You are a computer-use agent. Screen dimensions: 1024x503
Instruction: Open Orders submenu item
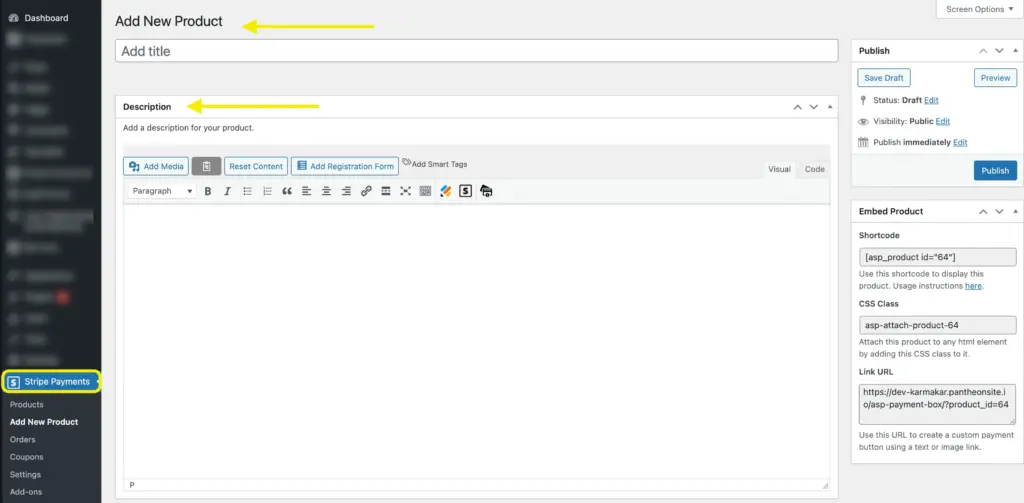23,440
